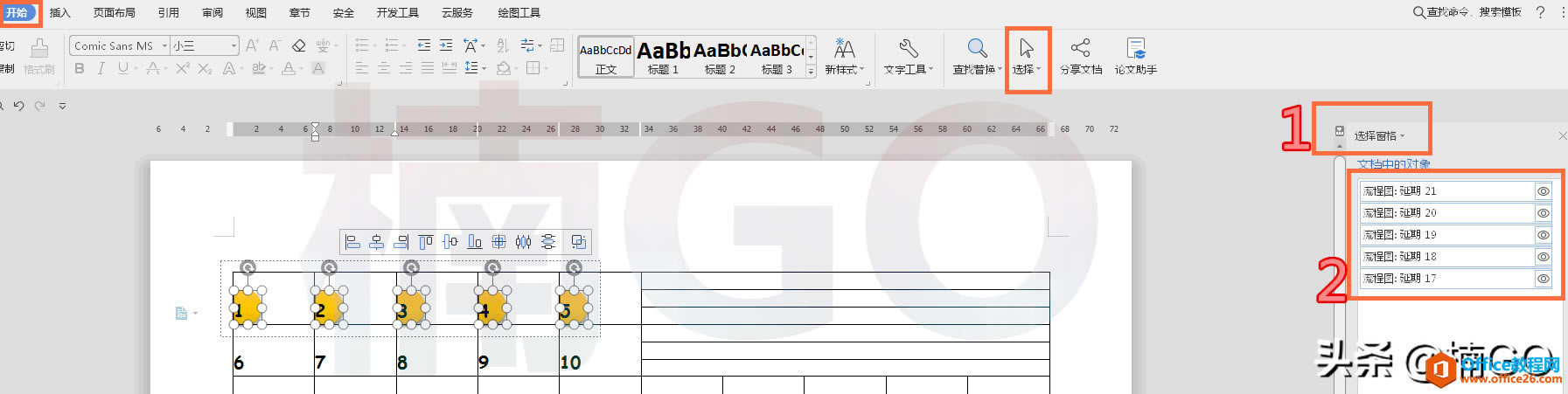Justify paragraph text

click(x=428, y=68)
